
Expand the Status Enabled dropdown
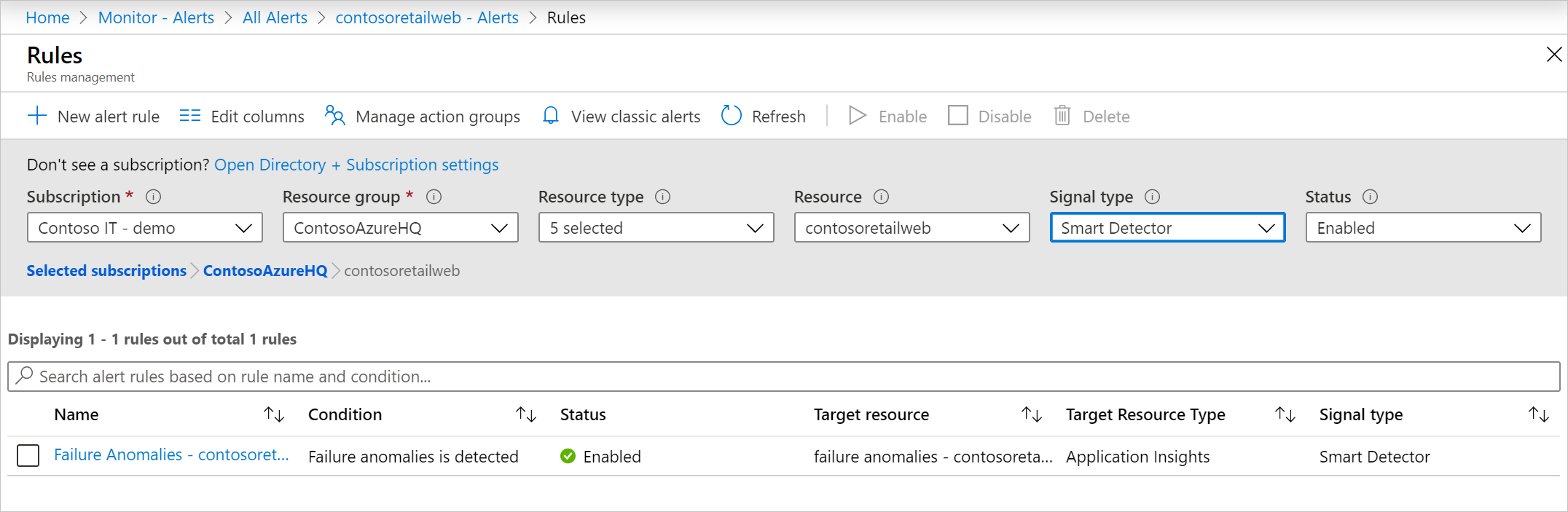(1423, 228)
